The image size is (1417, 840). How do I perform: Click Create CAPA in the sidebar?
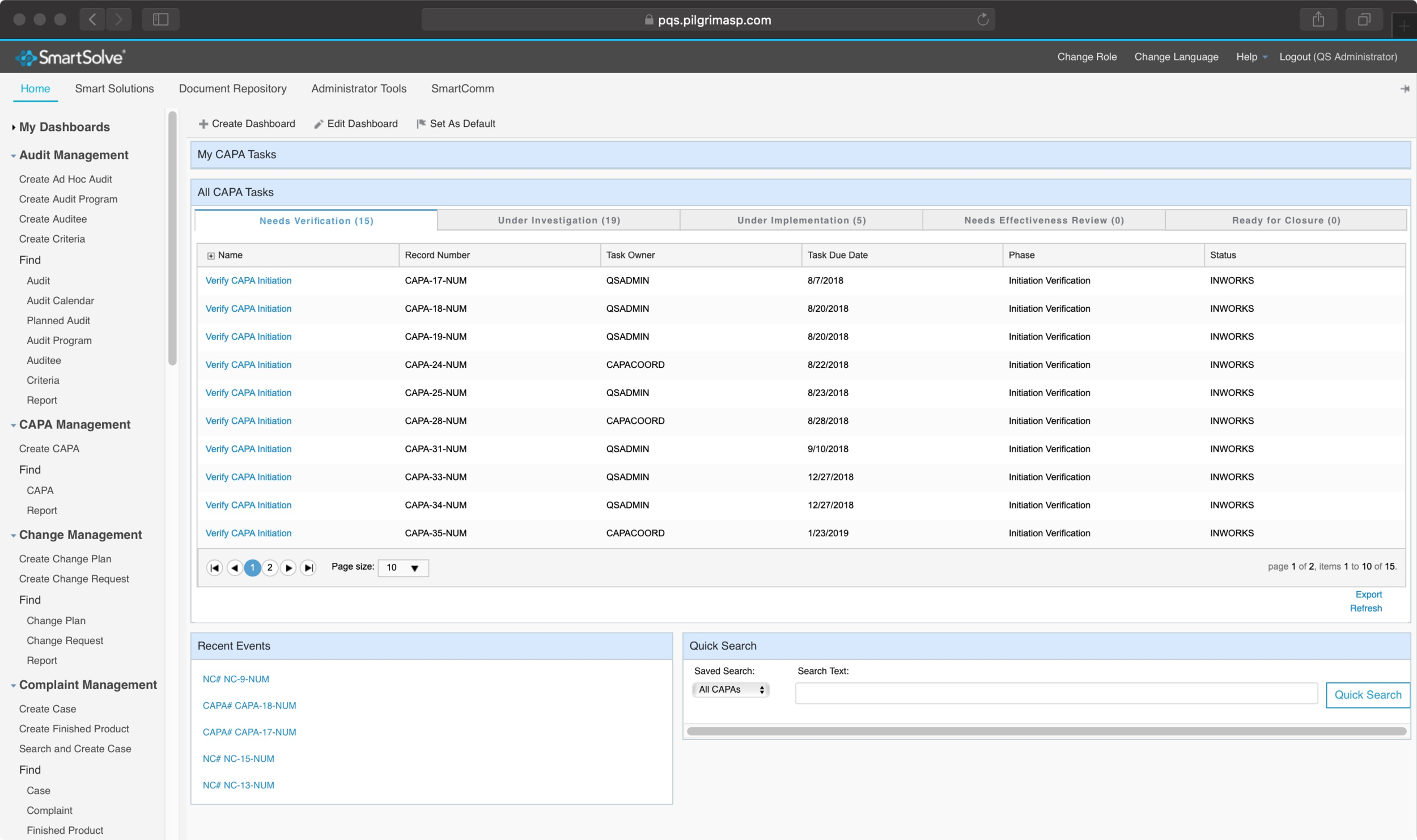click(x=49, y=449)
